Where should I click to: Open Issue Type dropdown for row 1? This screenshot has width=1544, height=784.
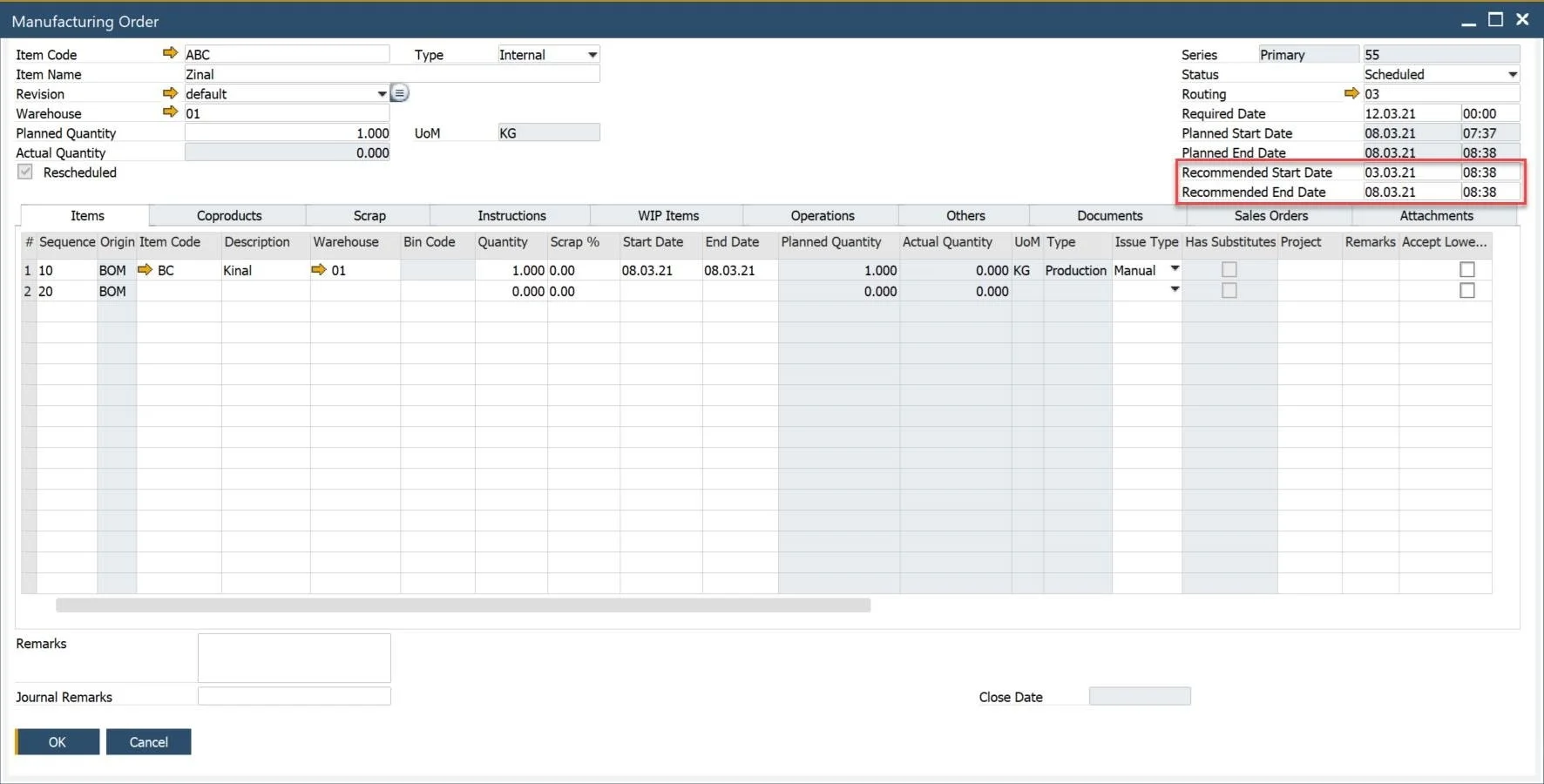1175,269
